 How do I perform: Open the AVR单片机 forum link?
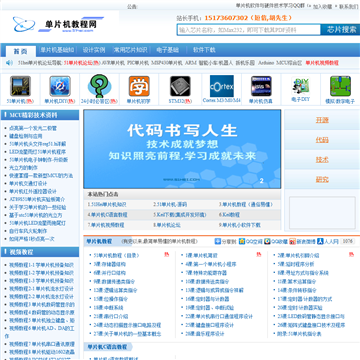113,63
